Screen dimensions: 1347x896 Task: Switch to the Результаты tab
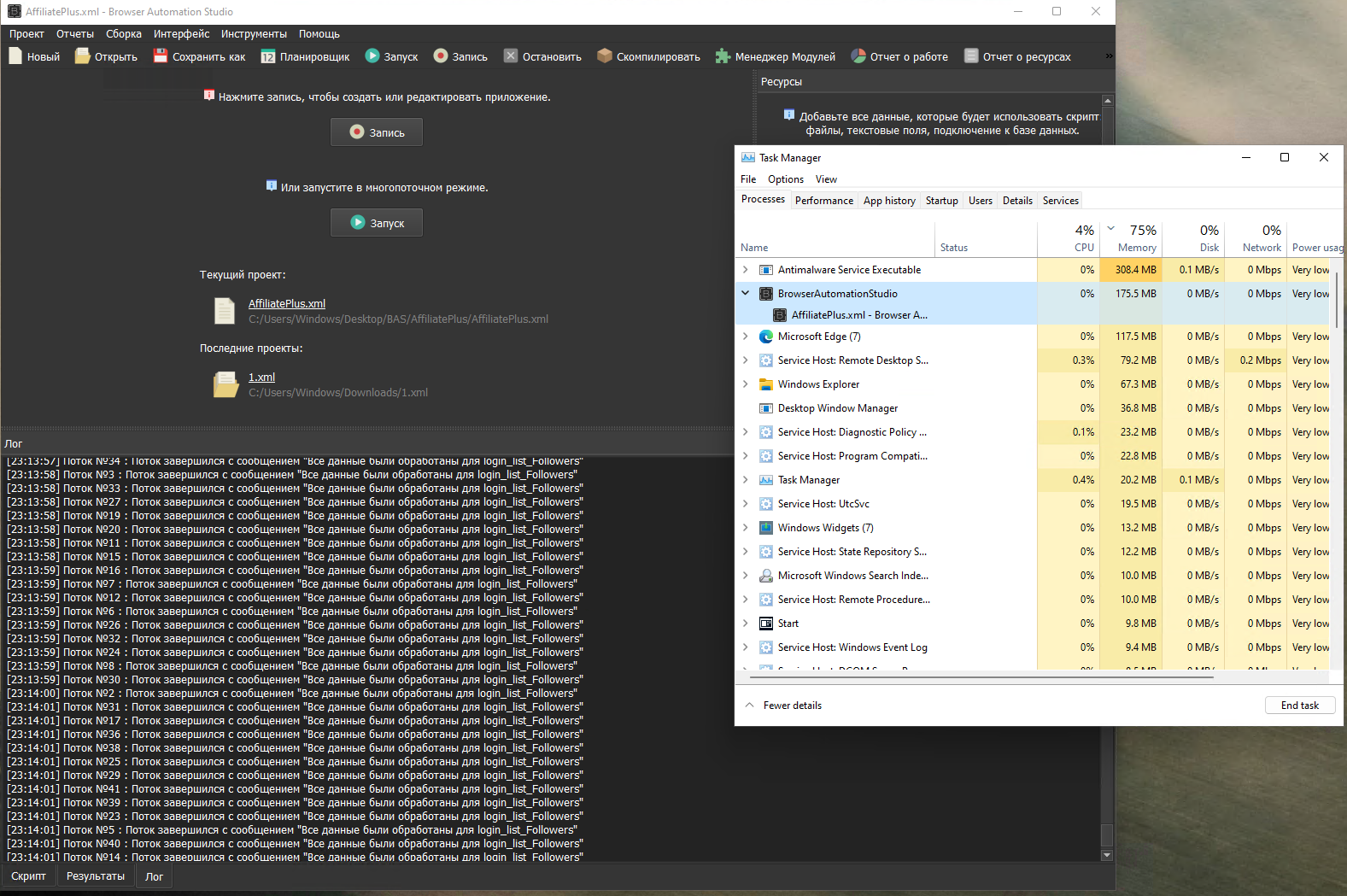(96, 876)
